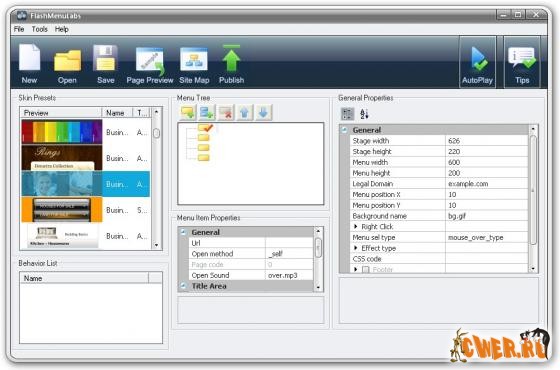The height and width of the screenshot is (370, 560).
Task: Open the Tools menu
Action: 39,29
